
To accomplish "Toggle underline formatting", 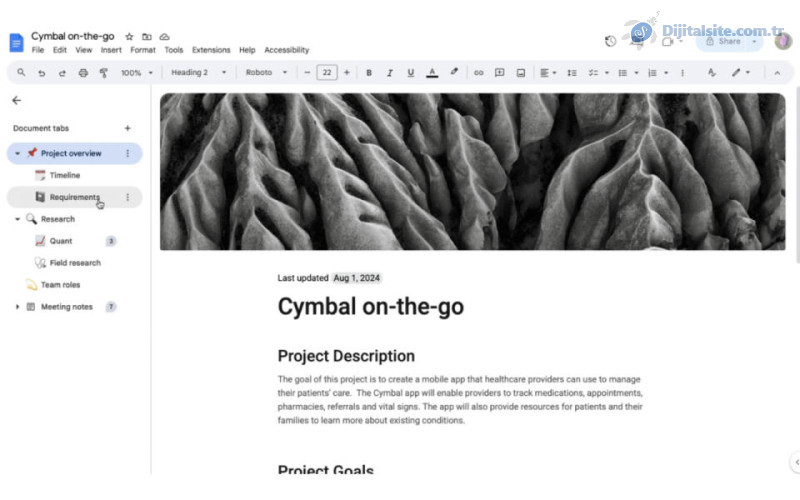I will click(x=411, y=73).
